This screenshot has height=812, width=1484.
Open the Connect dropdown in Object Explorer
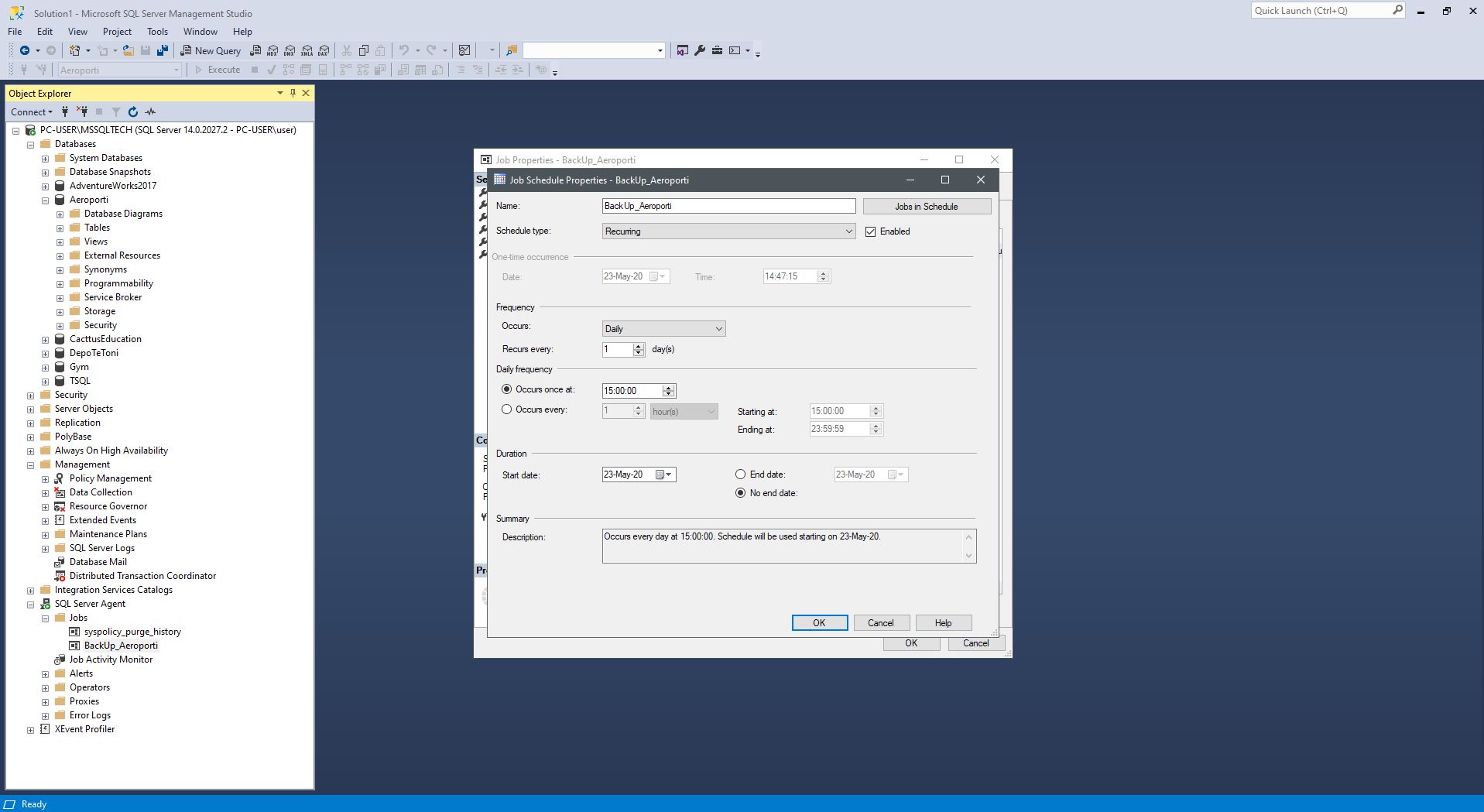pyautogui.click(x=32, y=111)
